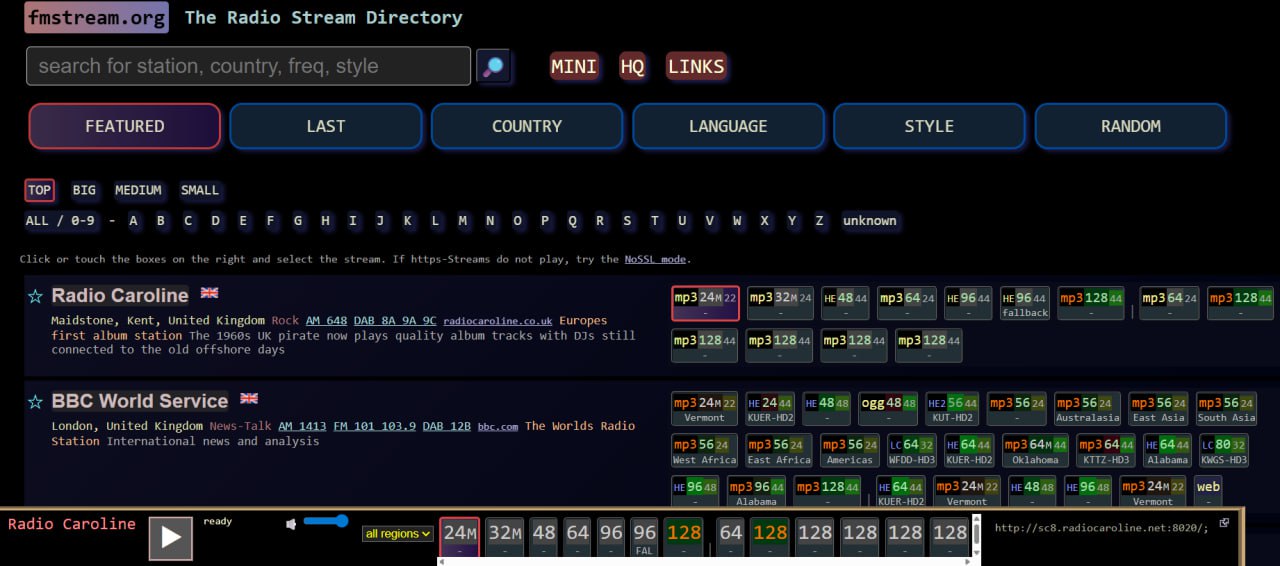
Task: Filter stations by unknown
Action: 870,221
